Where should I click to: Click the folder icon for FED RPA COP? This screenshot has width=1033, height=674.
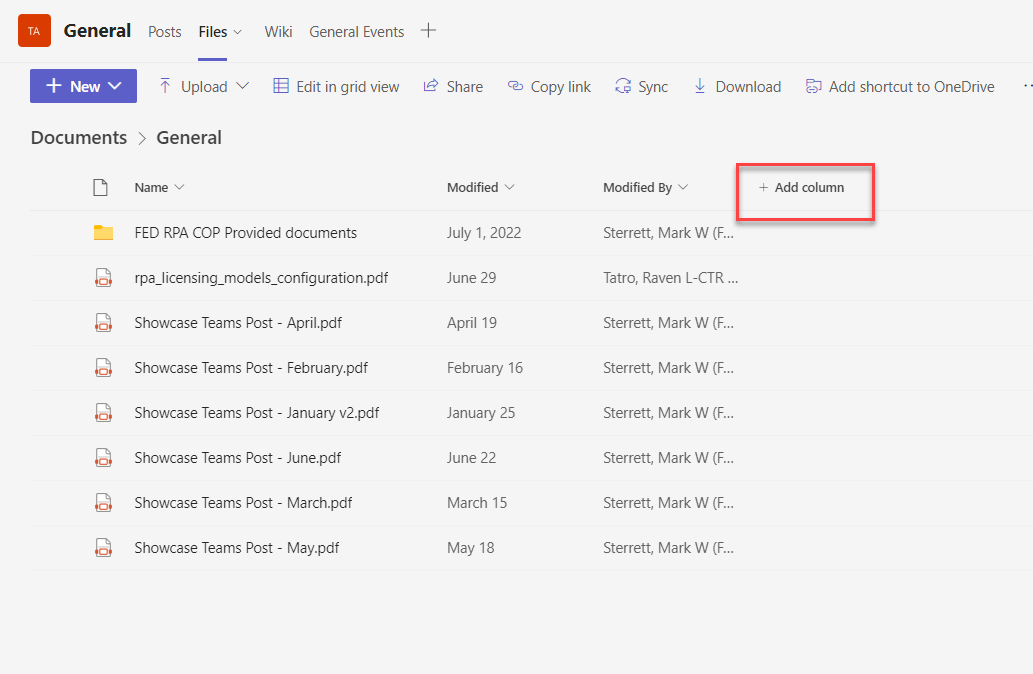pos(103,233)
